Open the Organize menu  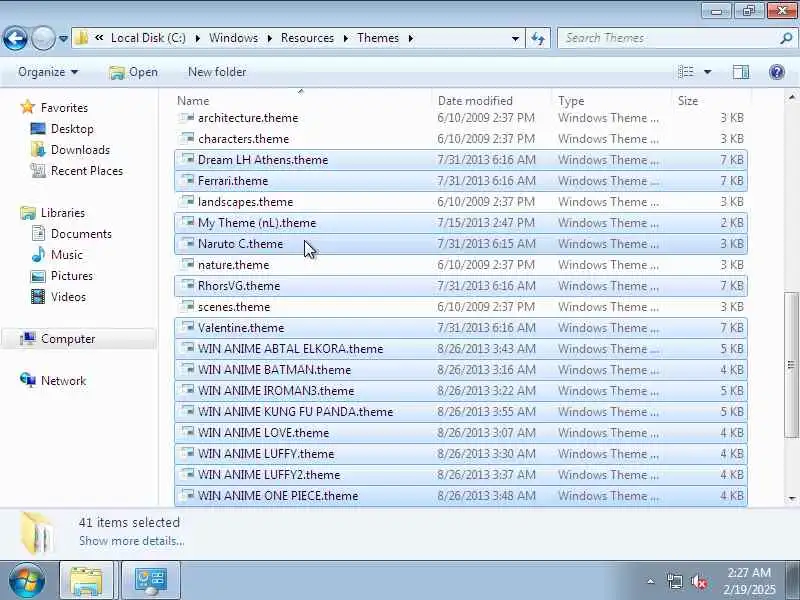point(48,72)
